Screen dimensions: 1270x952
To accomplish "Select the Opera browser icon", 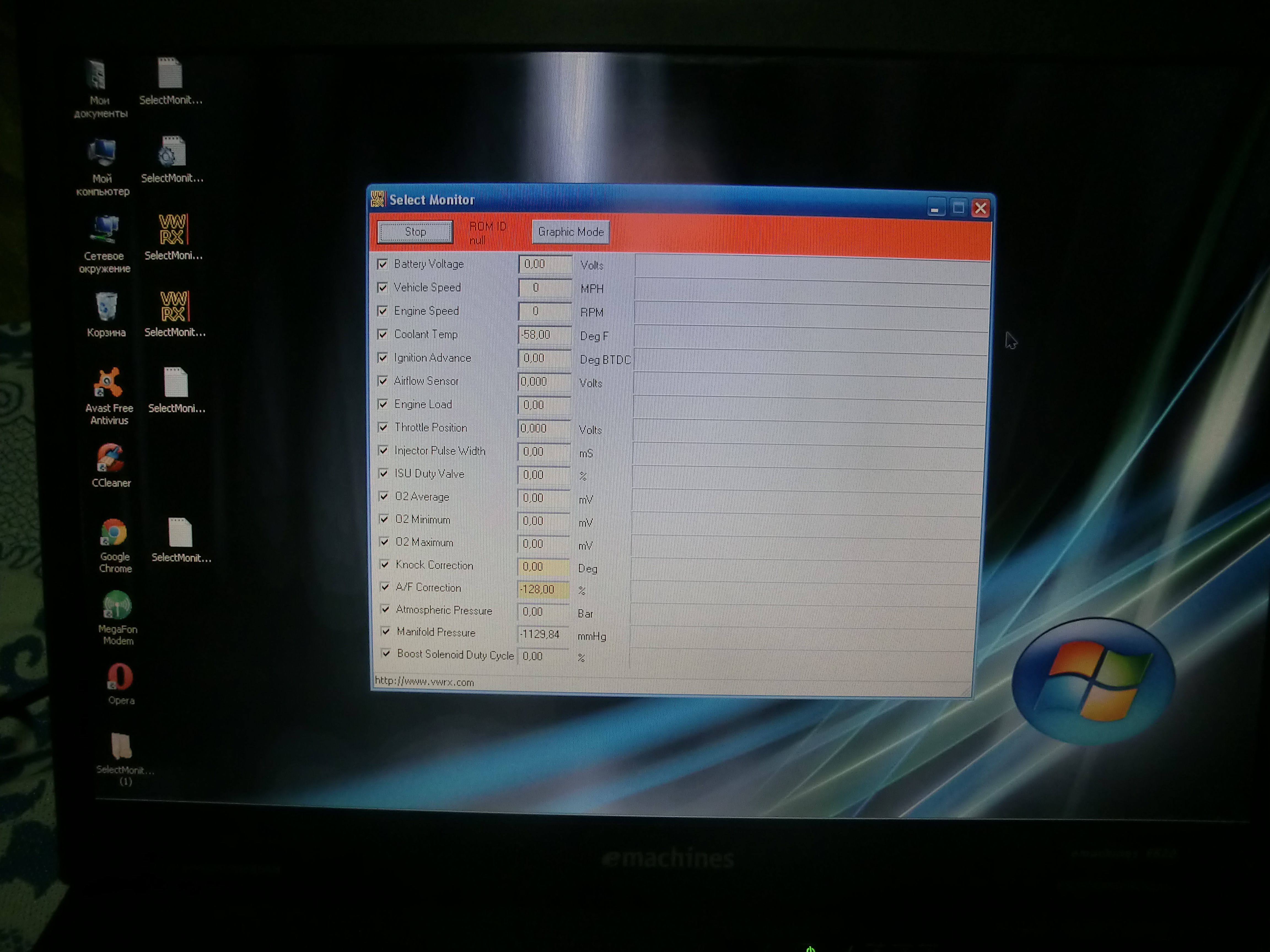I will click(120, 677).
